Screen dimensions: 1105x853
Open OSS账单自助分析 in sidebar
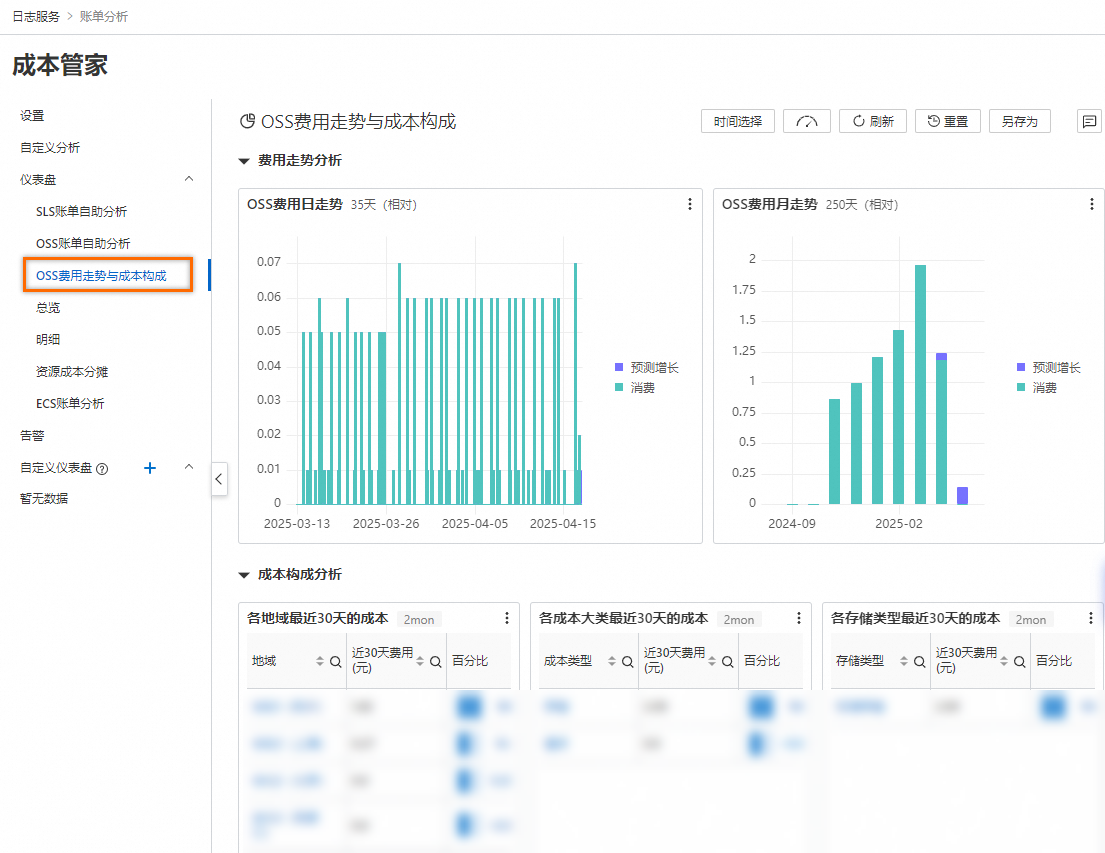point(83,243)
